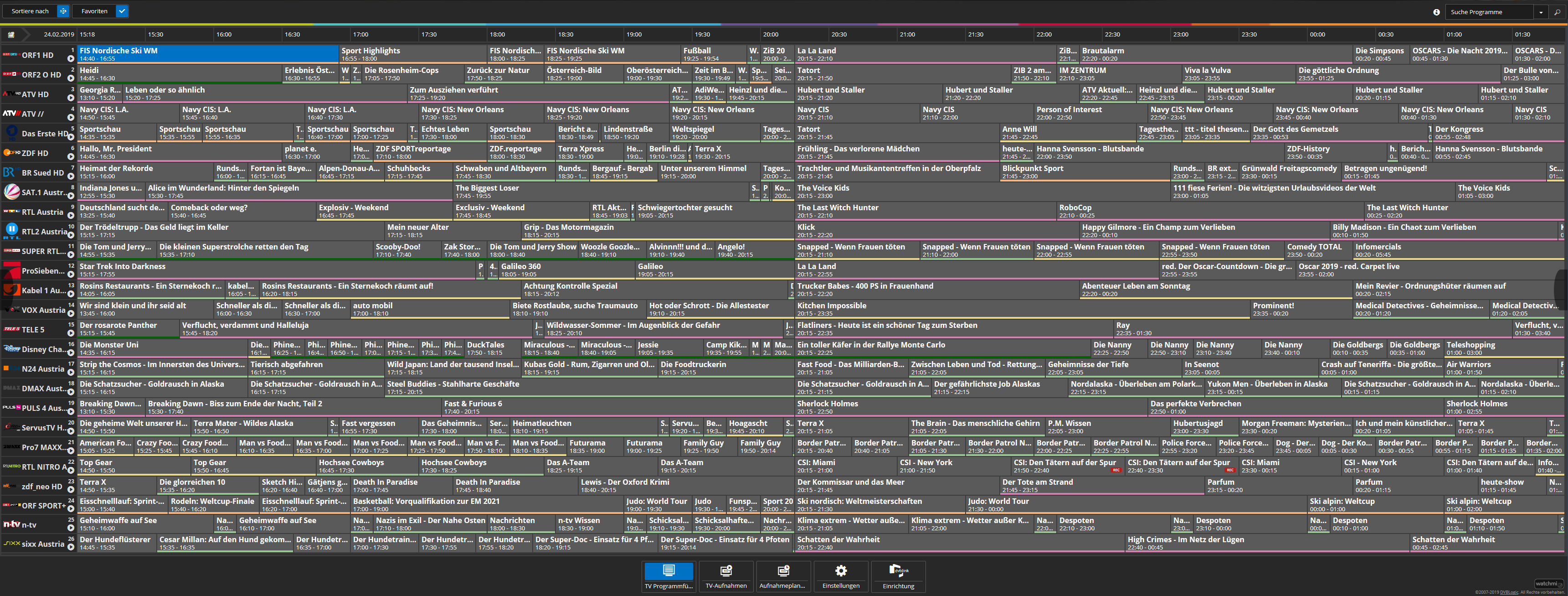Open the calendar date picker icon
The width and height of the screenshot is (1568, 596).
click(11, 35)
